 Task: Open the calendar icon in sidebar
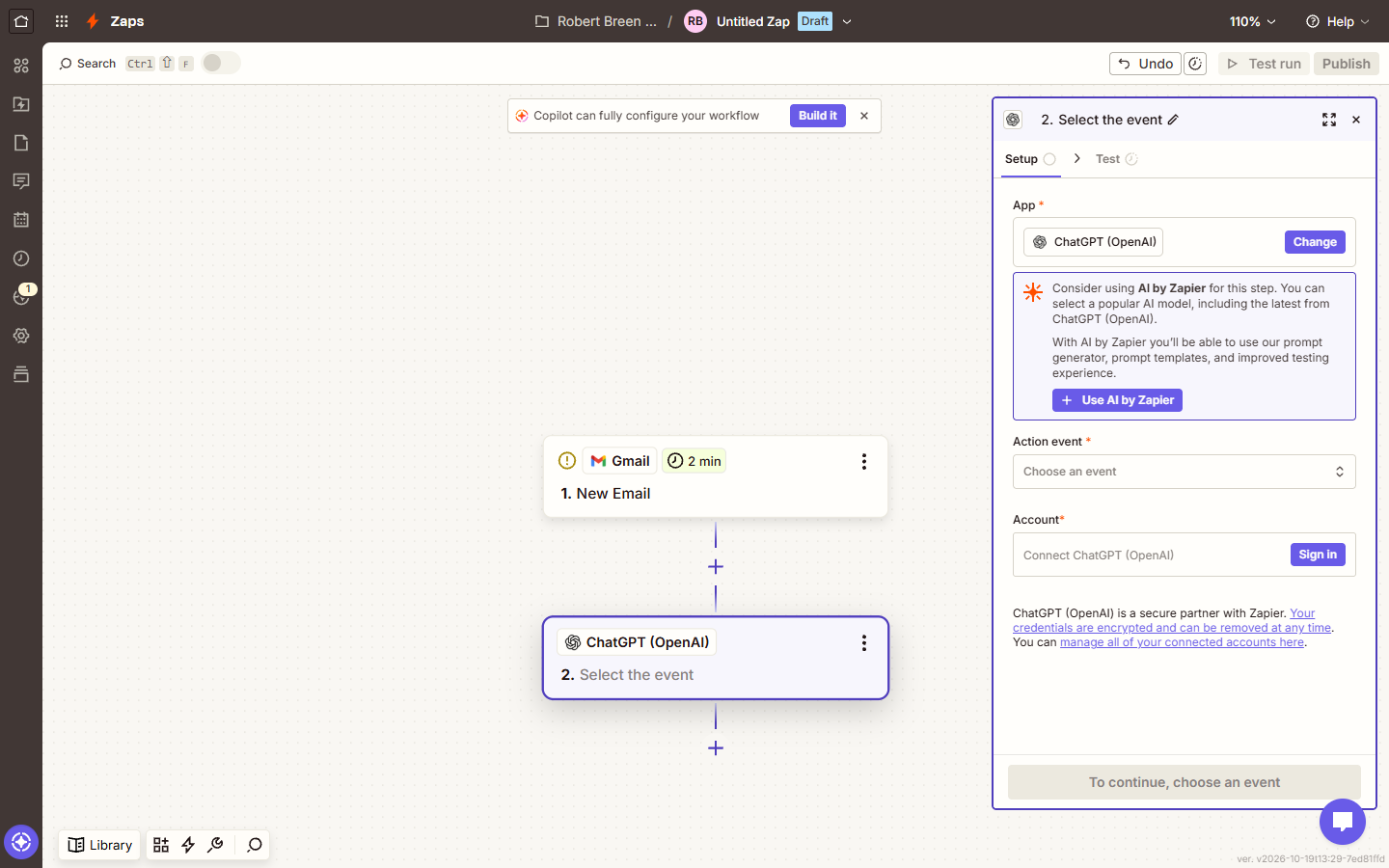[x=21, y=220]
